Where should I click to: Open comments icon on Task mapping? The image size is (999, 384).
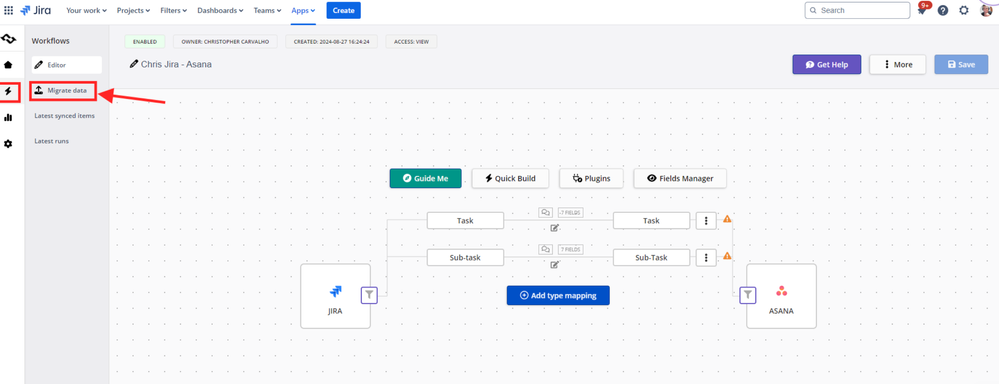tap(545, 213)
